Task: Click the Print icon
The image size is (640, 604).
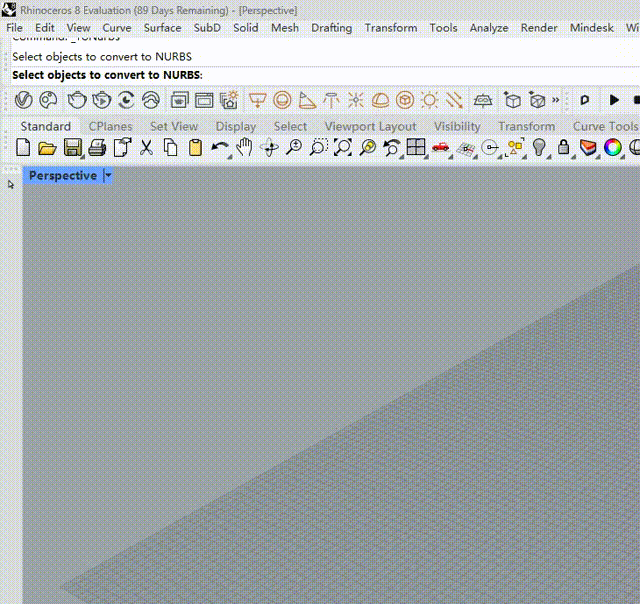Action: click(97, 148)
